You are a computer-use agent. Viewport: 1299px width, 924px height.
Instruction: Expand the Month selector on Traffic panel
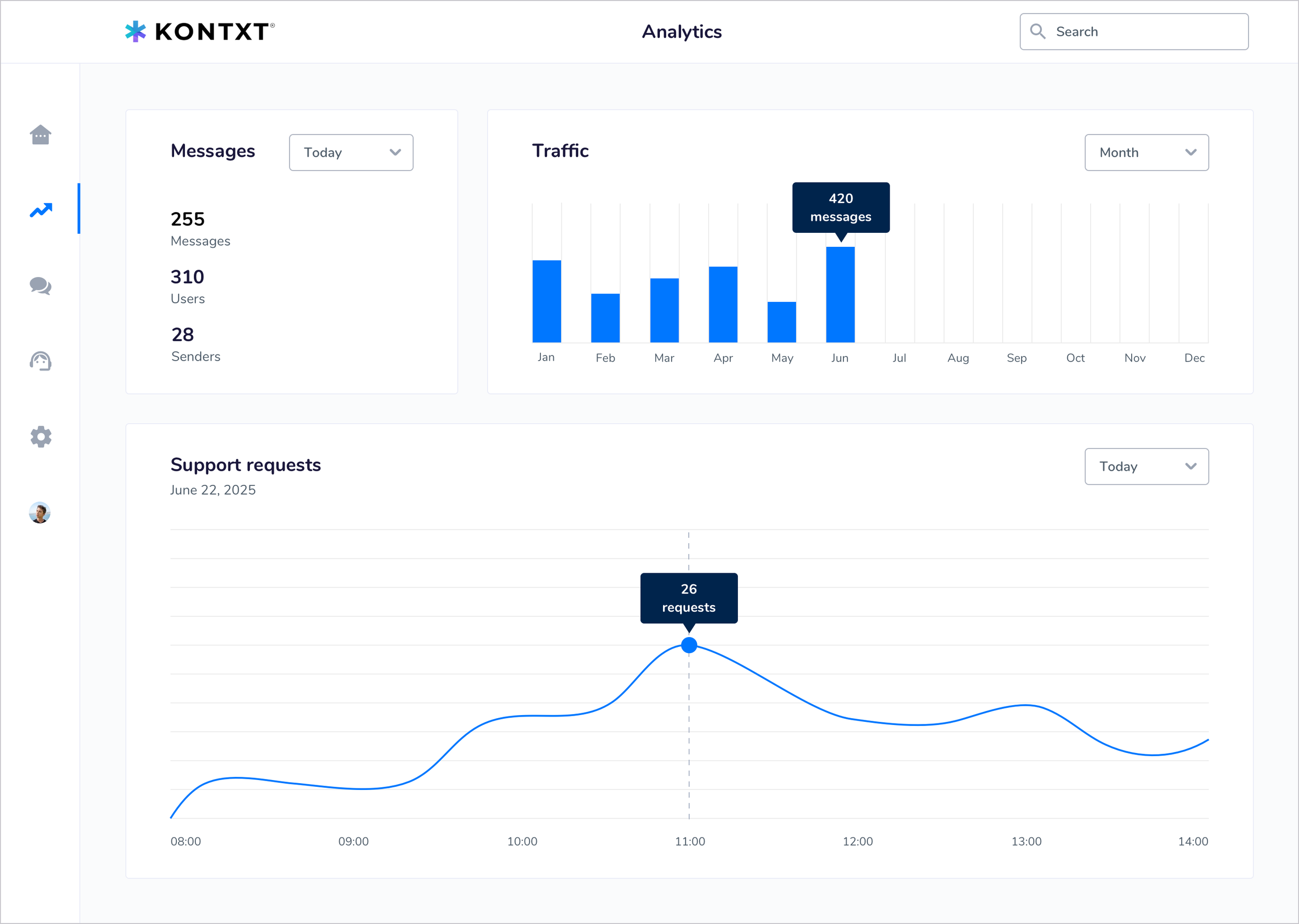[x=1147, y=152]
